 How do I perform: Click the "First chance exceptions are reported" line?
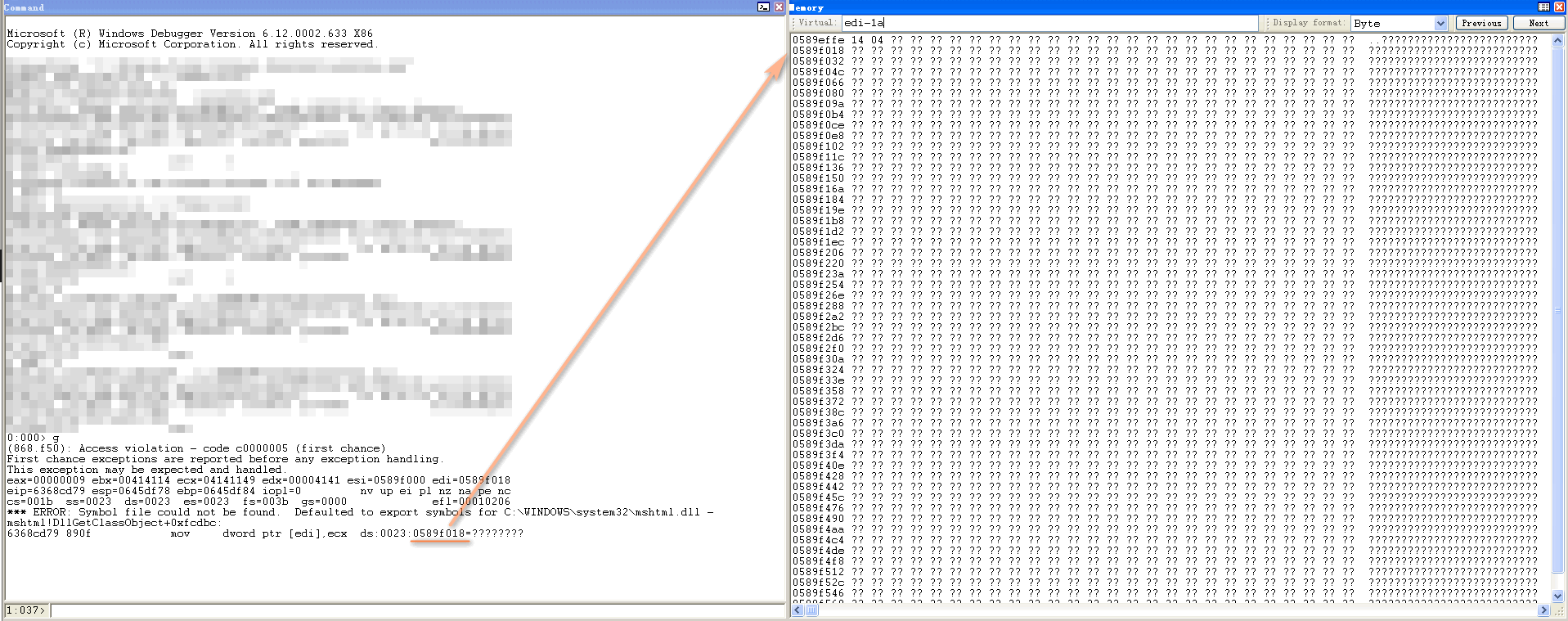click(x=225, y=459)
